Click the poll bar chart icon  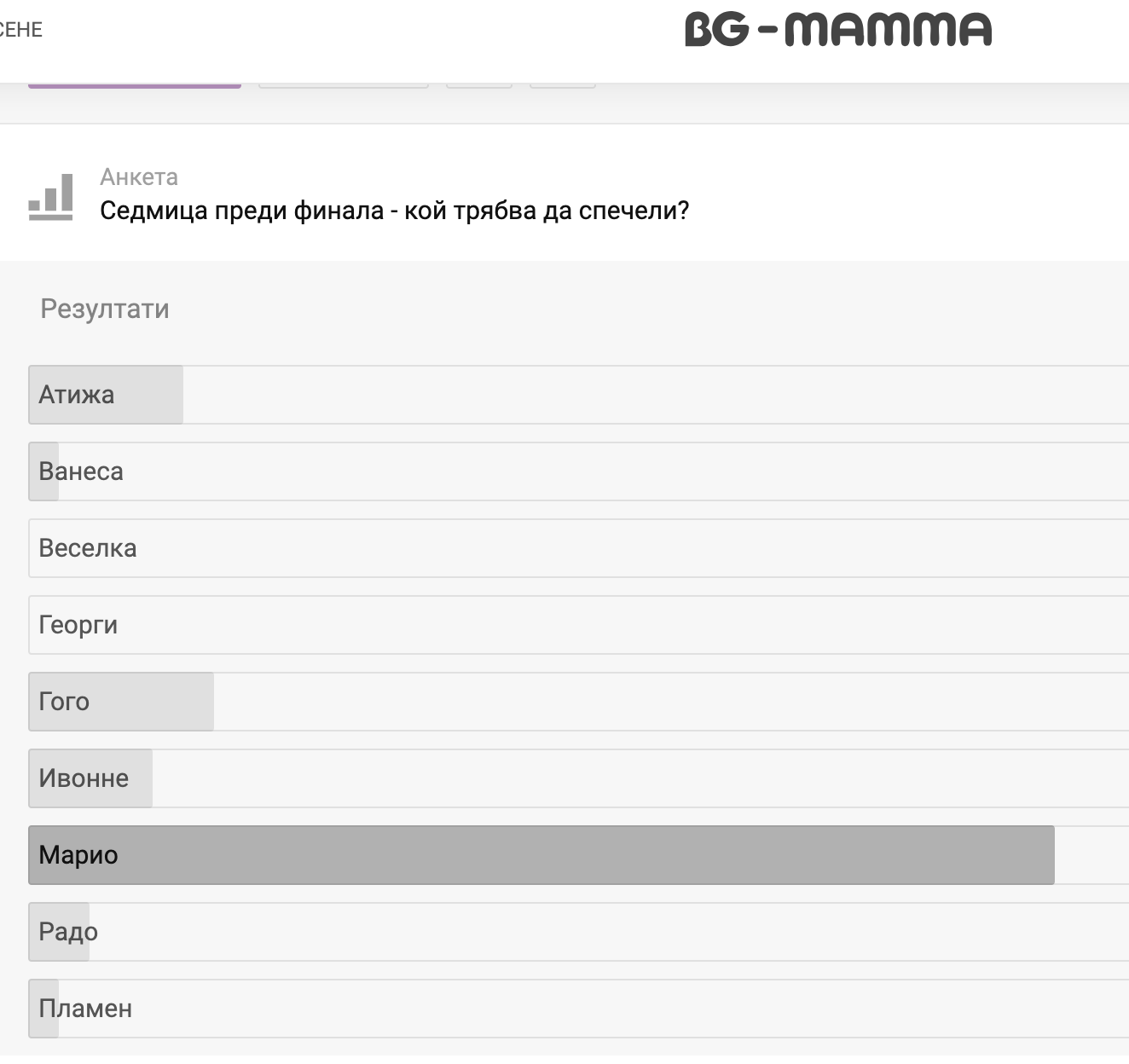click(51, 198)
